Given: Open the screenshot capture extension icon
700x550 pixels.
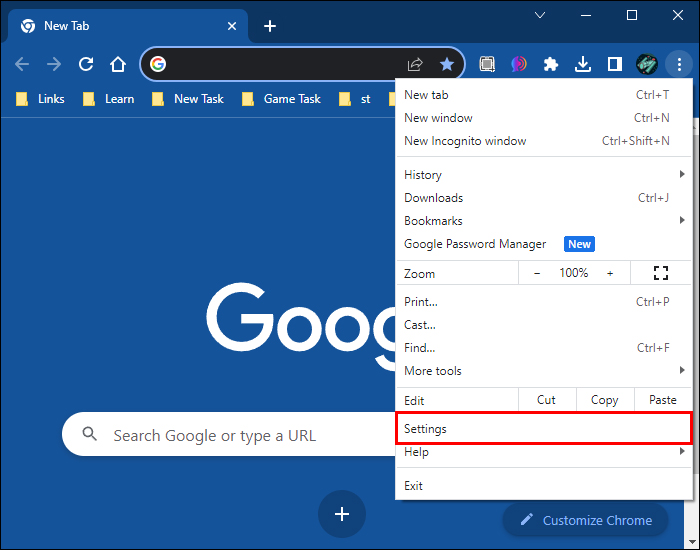Looking at the screenshot, I should 487,64.
